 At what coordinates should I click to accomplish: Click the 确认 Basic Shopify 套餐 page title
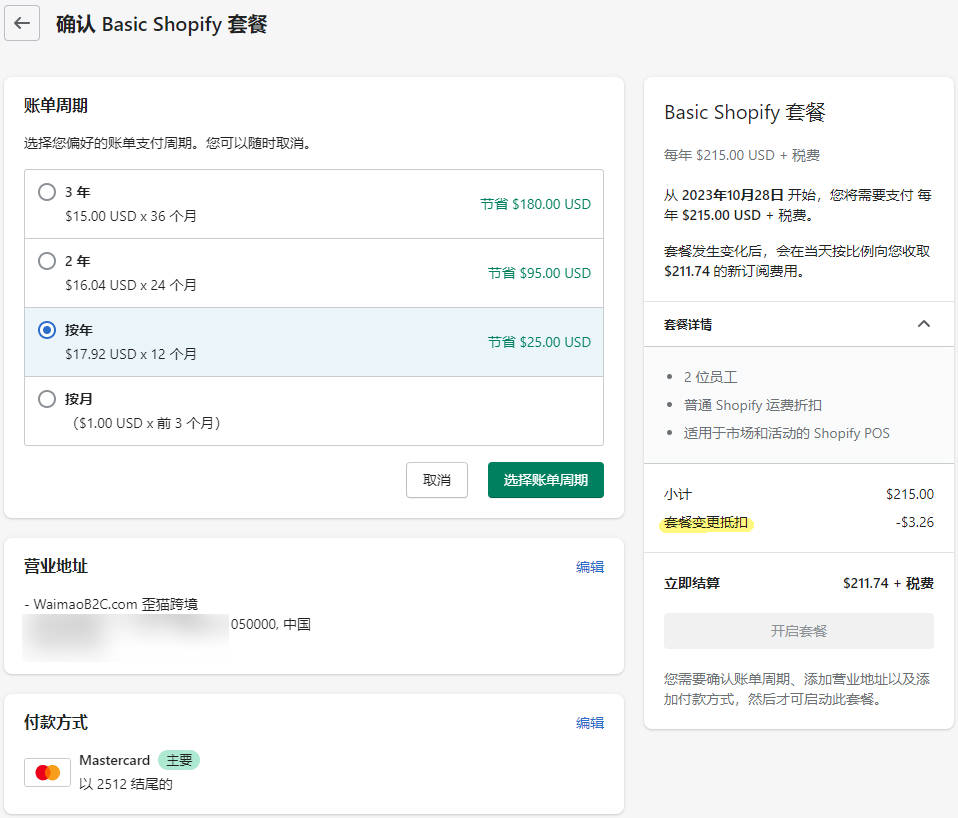click(161, 24)
